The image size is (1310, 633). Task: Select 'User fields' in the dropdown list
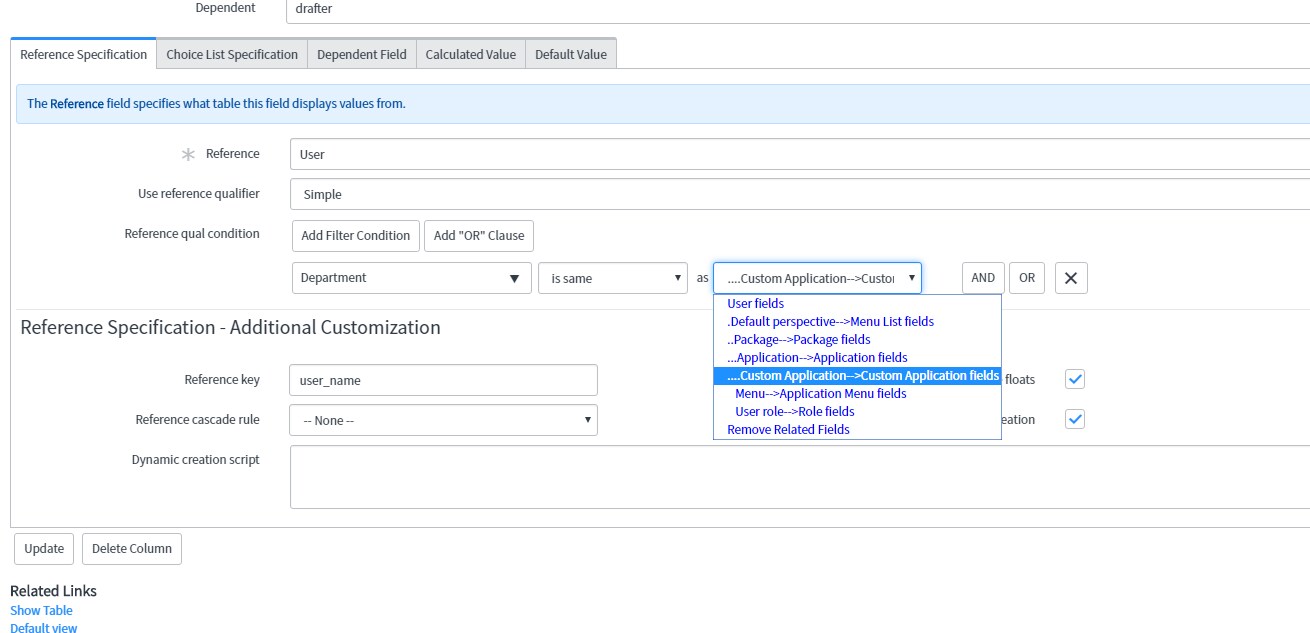coord(857,303)
